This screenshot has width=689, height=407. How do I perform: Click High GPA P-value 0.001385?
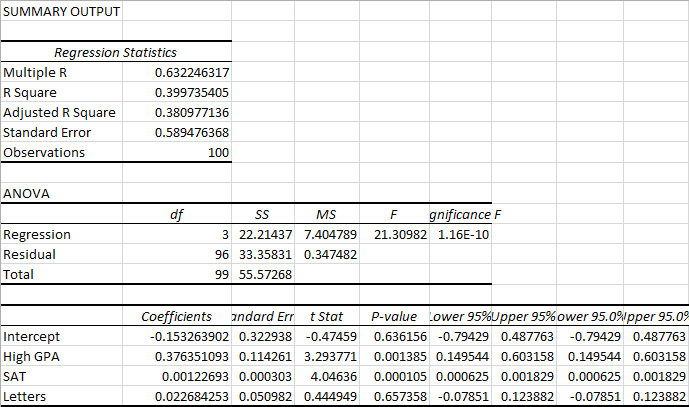394,356
